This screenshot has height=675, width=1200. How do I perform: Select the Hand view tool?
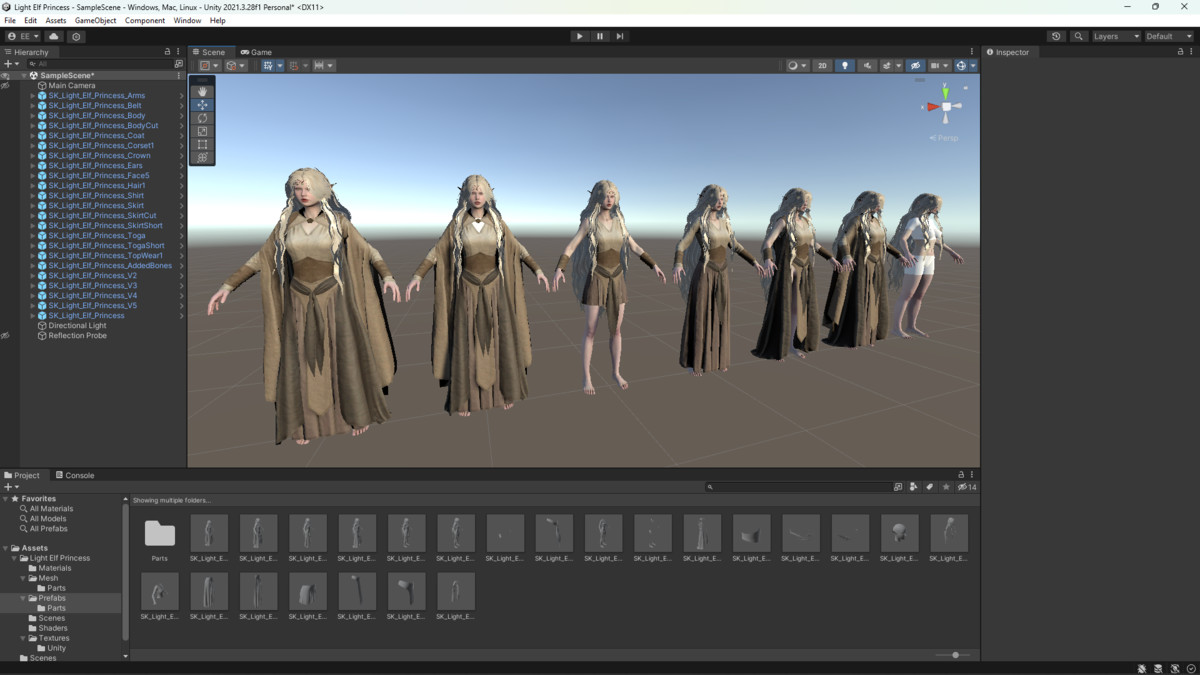pyautogui.click(x=202, y=92)
